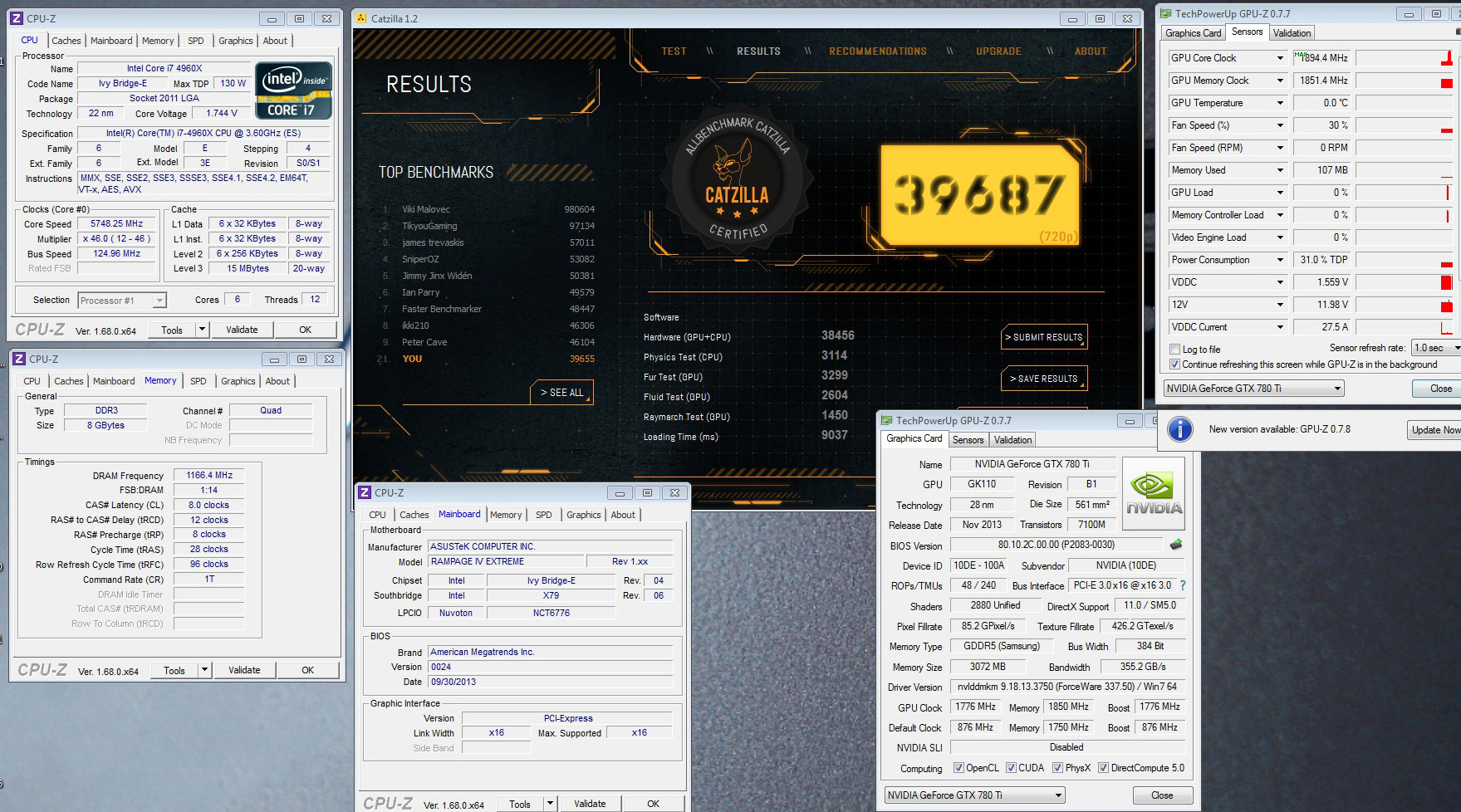Click the BIOS save icon beside BIOS Version
This screenshot has width=1461, height=812.
pyautogui.click(x=1175, y=545)
